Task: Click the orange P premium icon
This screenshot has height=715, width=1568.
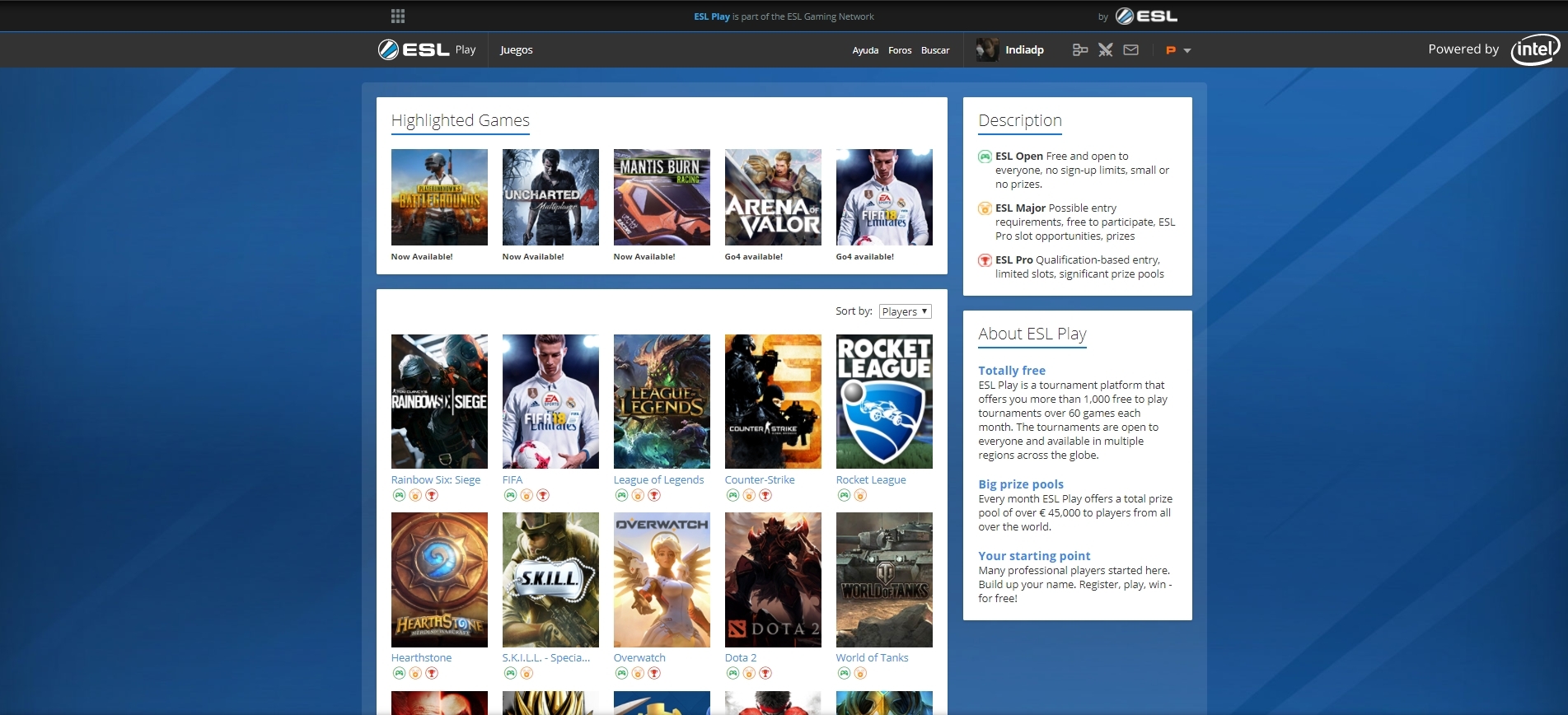Action: coord(1170,50)
